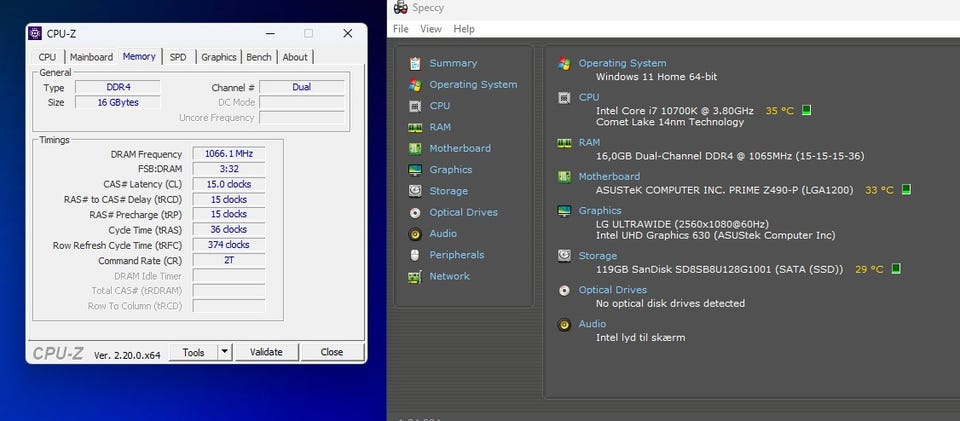Click the Channel # field showing Dual

(302, 87)
